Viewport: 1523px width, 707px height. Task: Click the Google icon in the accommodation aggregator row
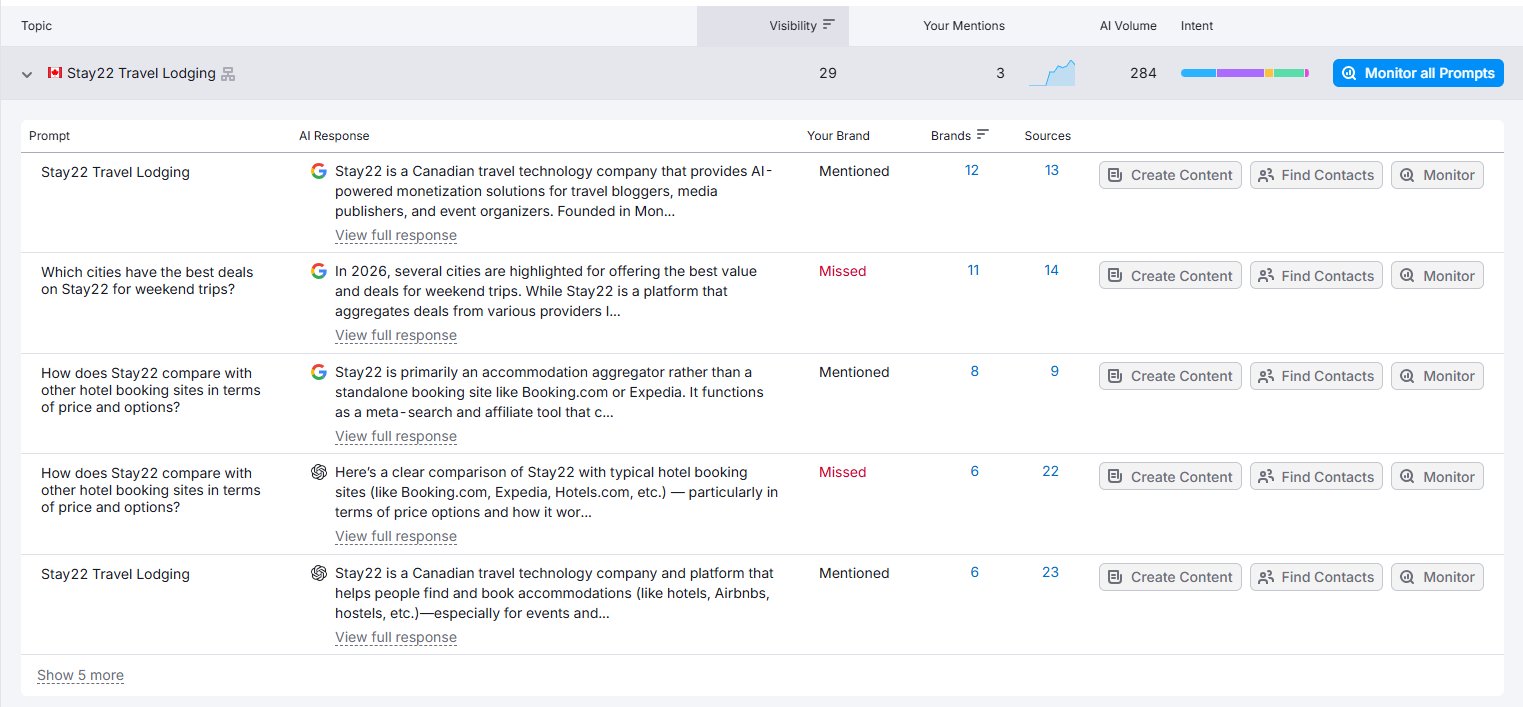click(x=319, y=372)
